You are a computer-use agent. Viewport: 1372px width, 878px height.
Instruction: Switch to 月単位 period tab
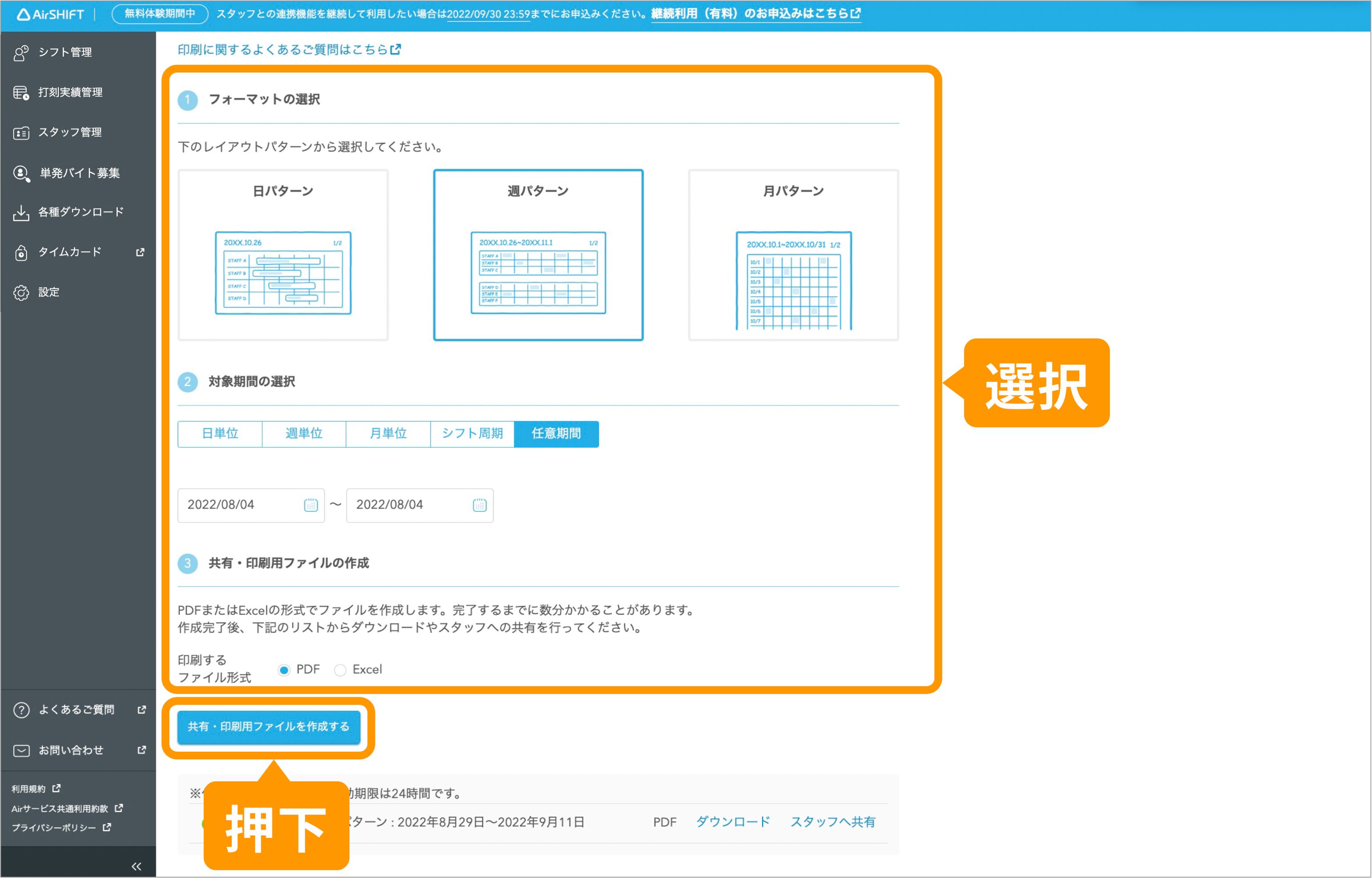388,435
